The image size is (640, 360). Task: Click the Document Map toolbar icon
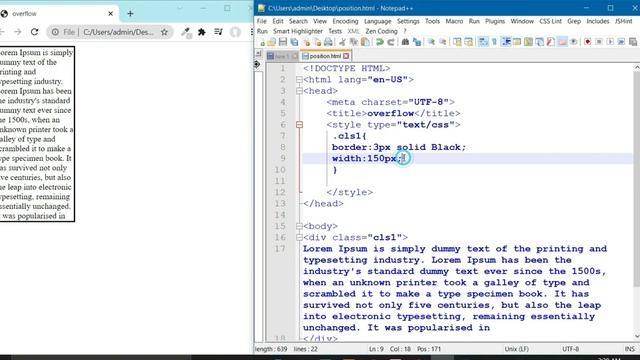528,42
